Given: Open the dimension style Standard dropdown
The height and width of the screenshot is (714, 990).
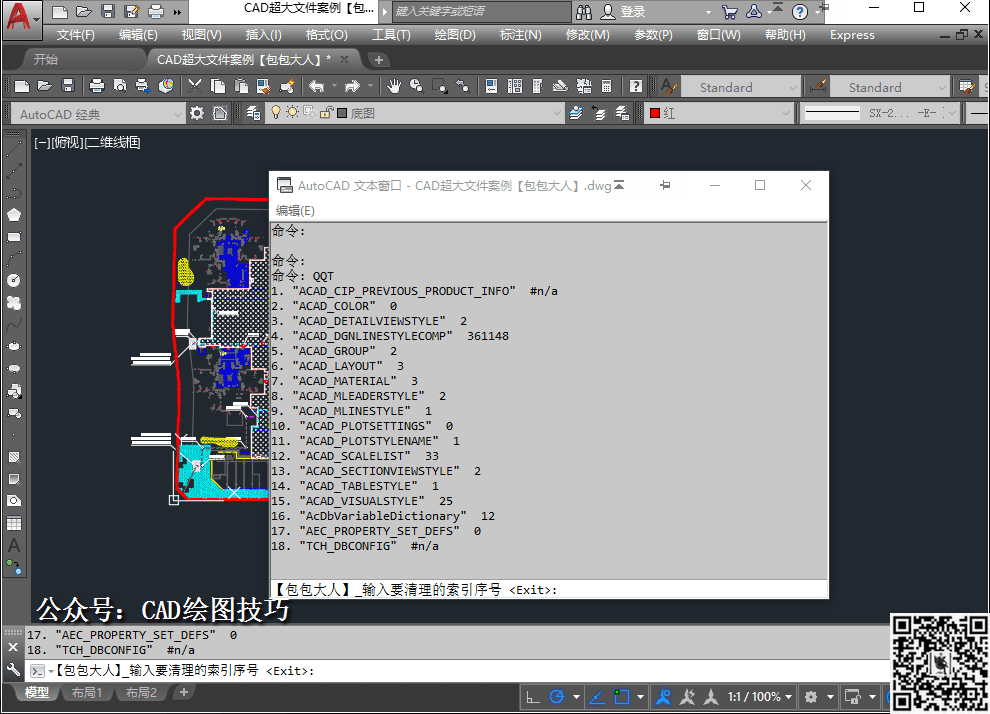Looking at the screenshot, I should 890,87.
